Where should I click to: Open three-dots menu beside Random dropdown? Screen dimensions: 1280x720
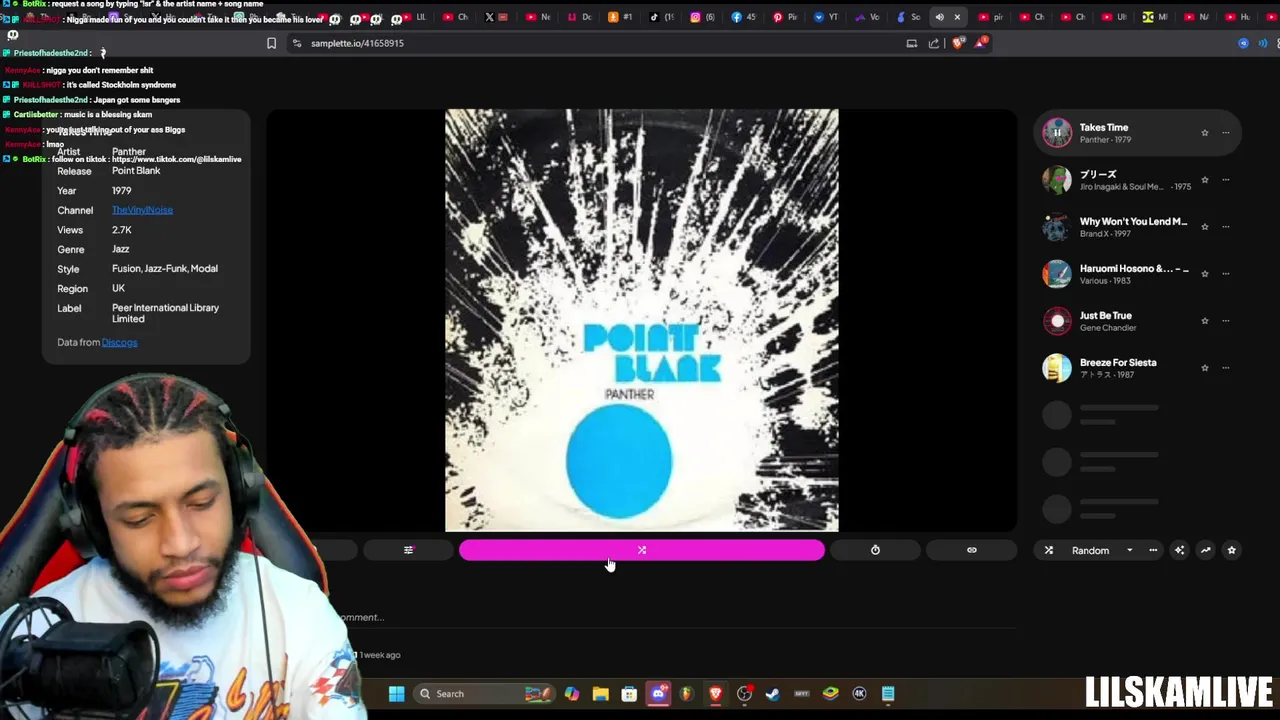click(x=1153, y=550)
